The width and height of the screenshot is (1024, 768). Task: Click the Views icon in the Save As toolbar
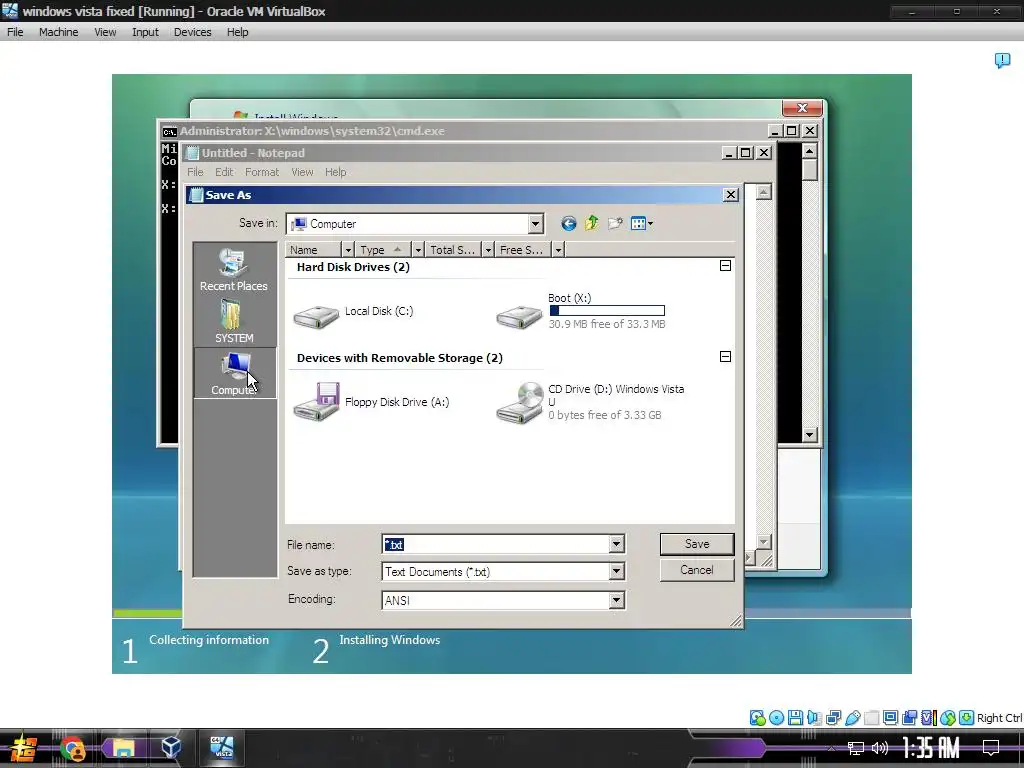638,224
